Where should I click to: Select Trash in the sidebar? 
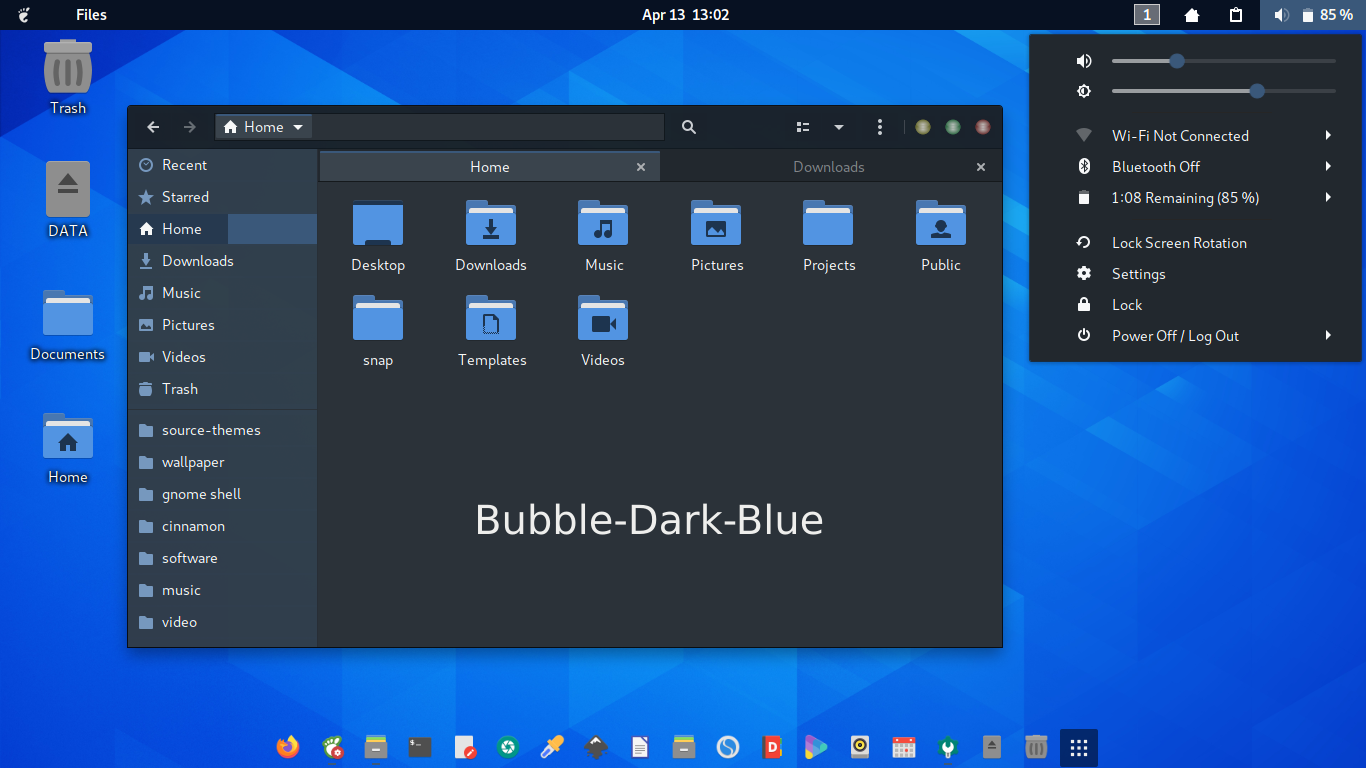coord(223,389)
